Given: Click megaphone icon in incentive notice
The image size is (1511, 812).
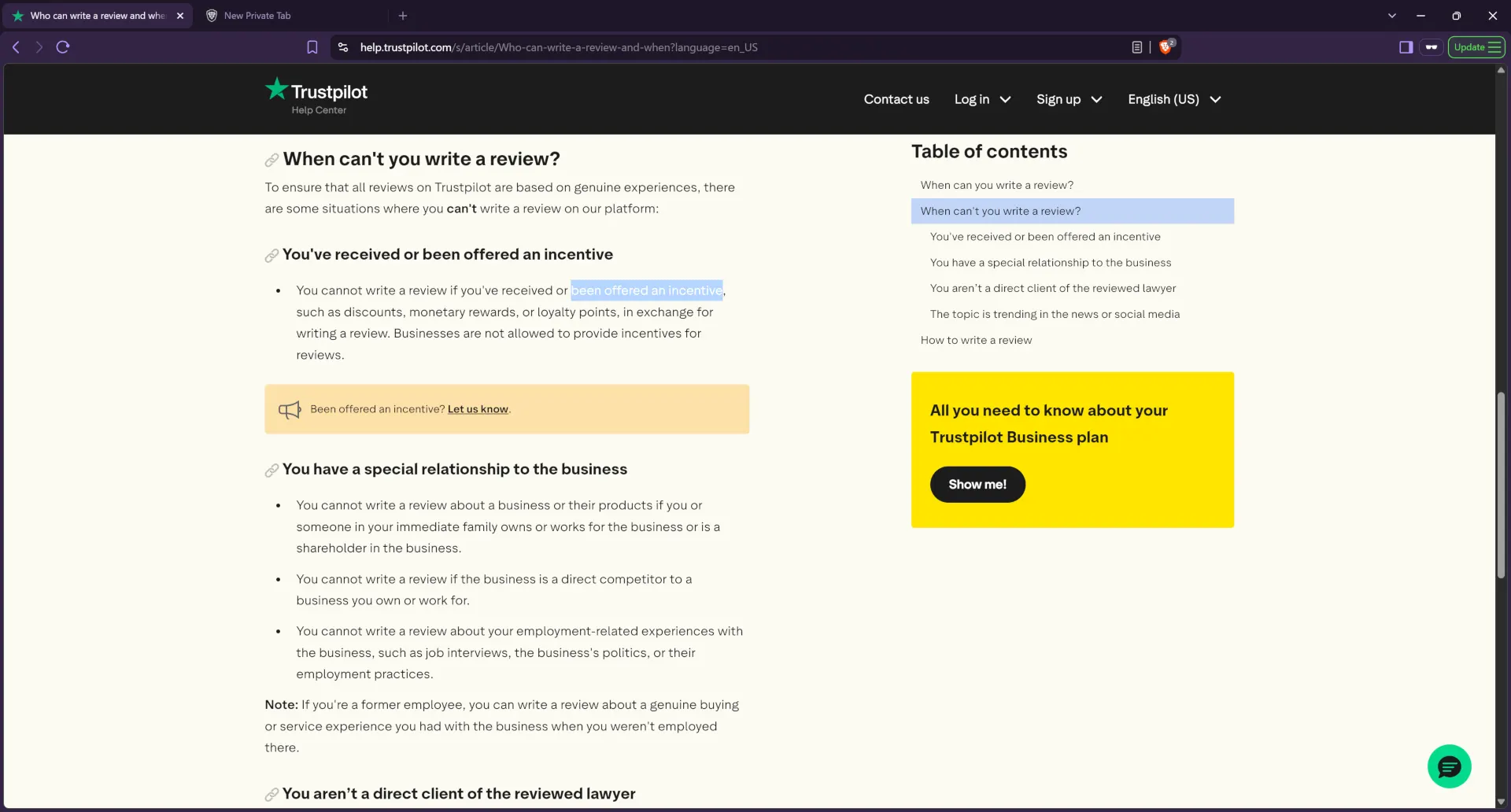Looking at the screenshot, I should [x=290, y=409].
